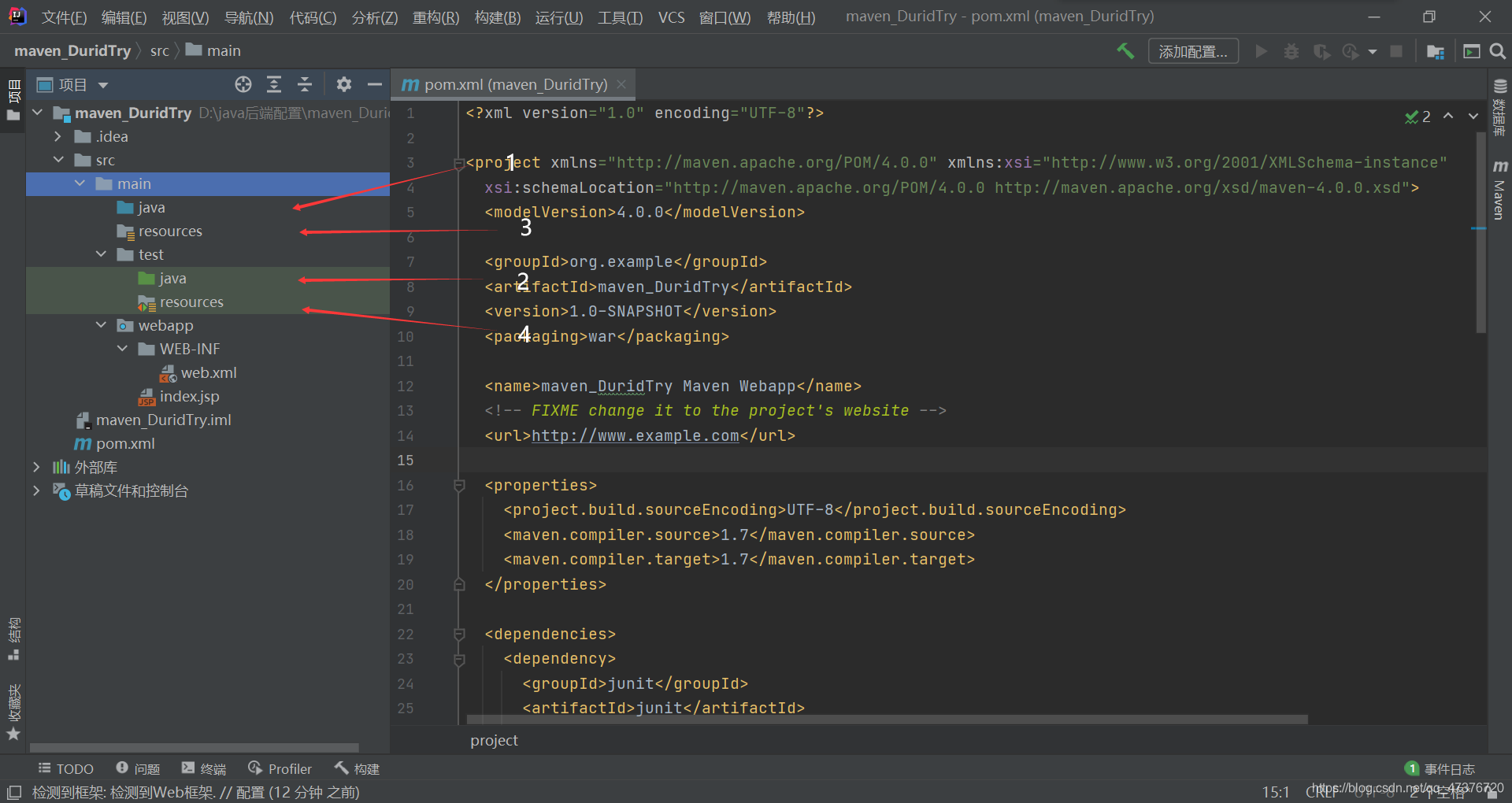This screenshot has width=1512, height=803.
Task: Open the Maven tool window sidebar
Action: (1499, 190)
